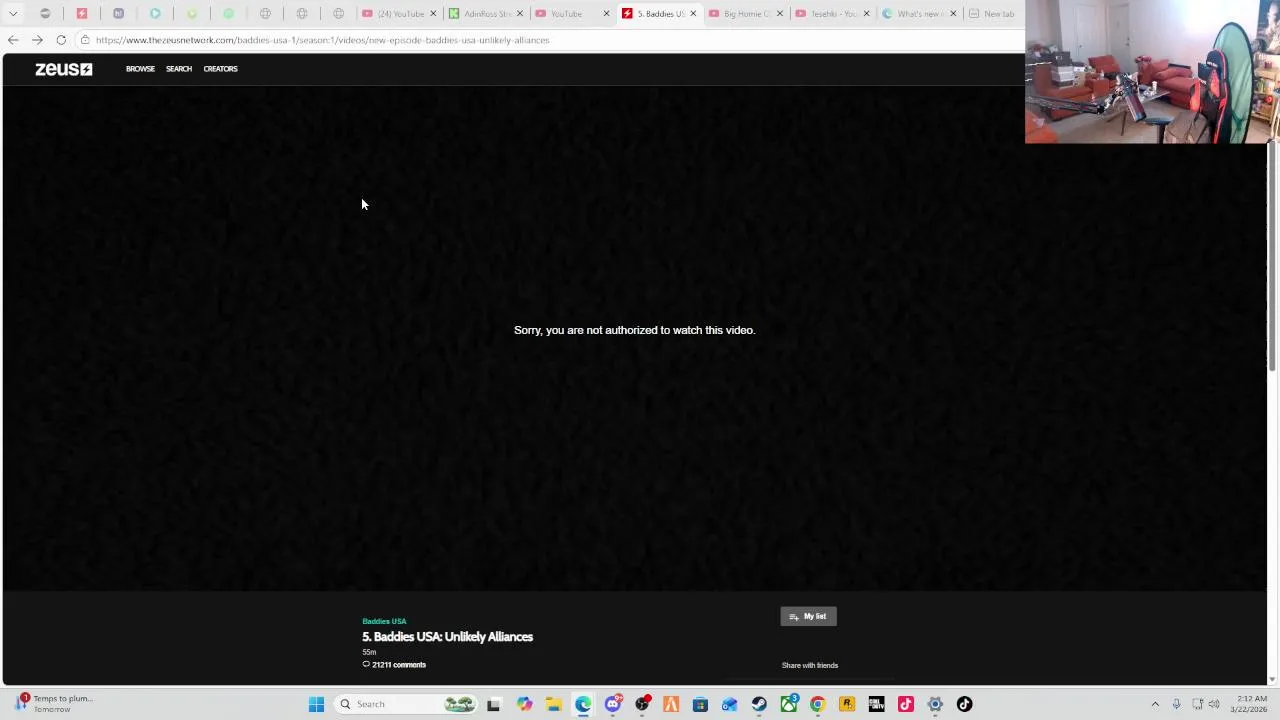Close the (24) YouTube tab

(433, 14)
